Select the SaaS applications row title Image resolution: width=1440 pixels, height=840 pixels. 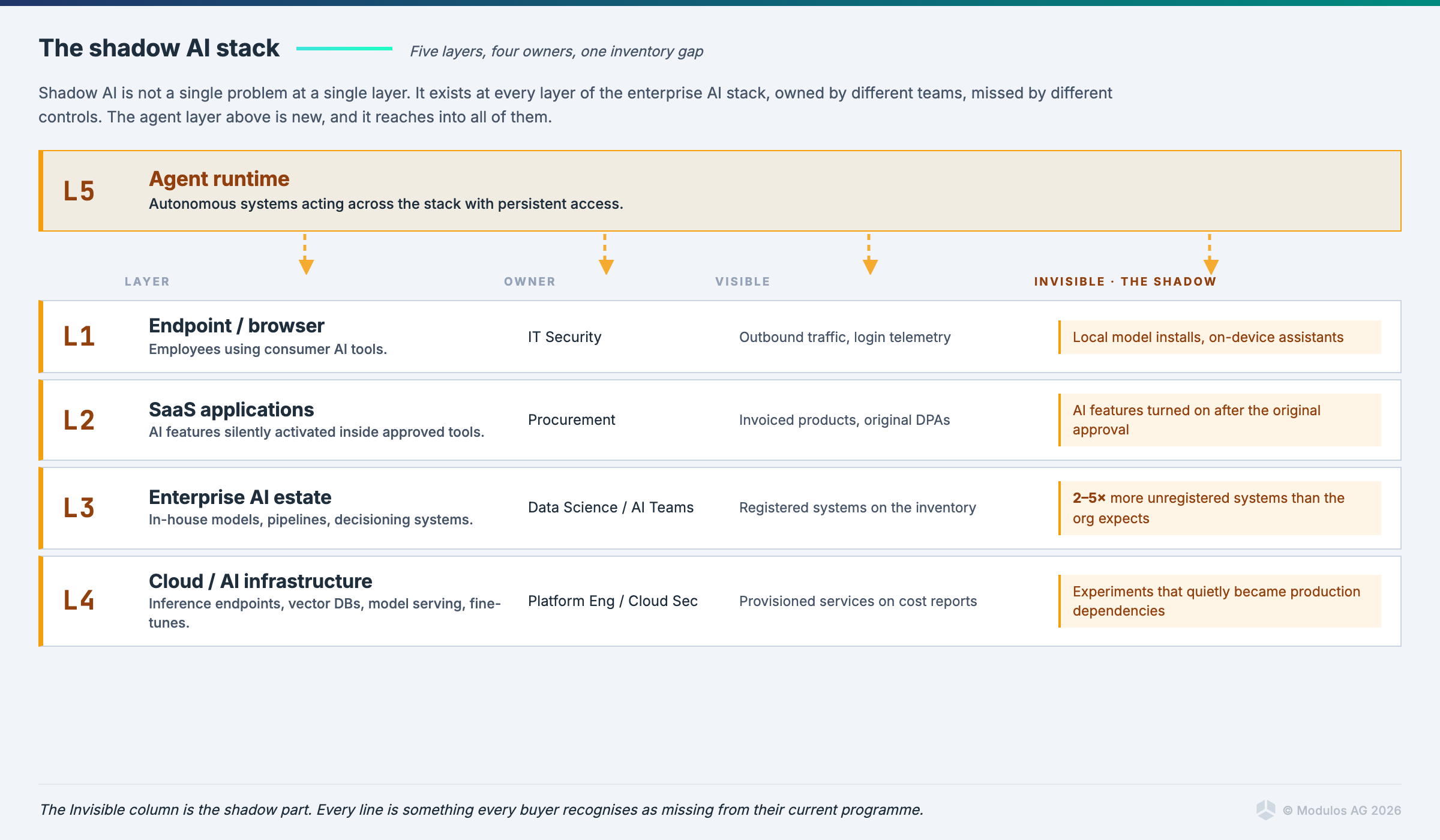231,410
